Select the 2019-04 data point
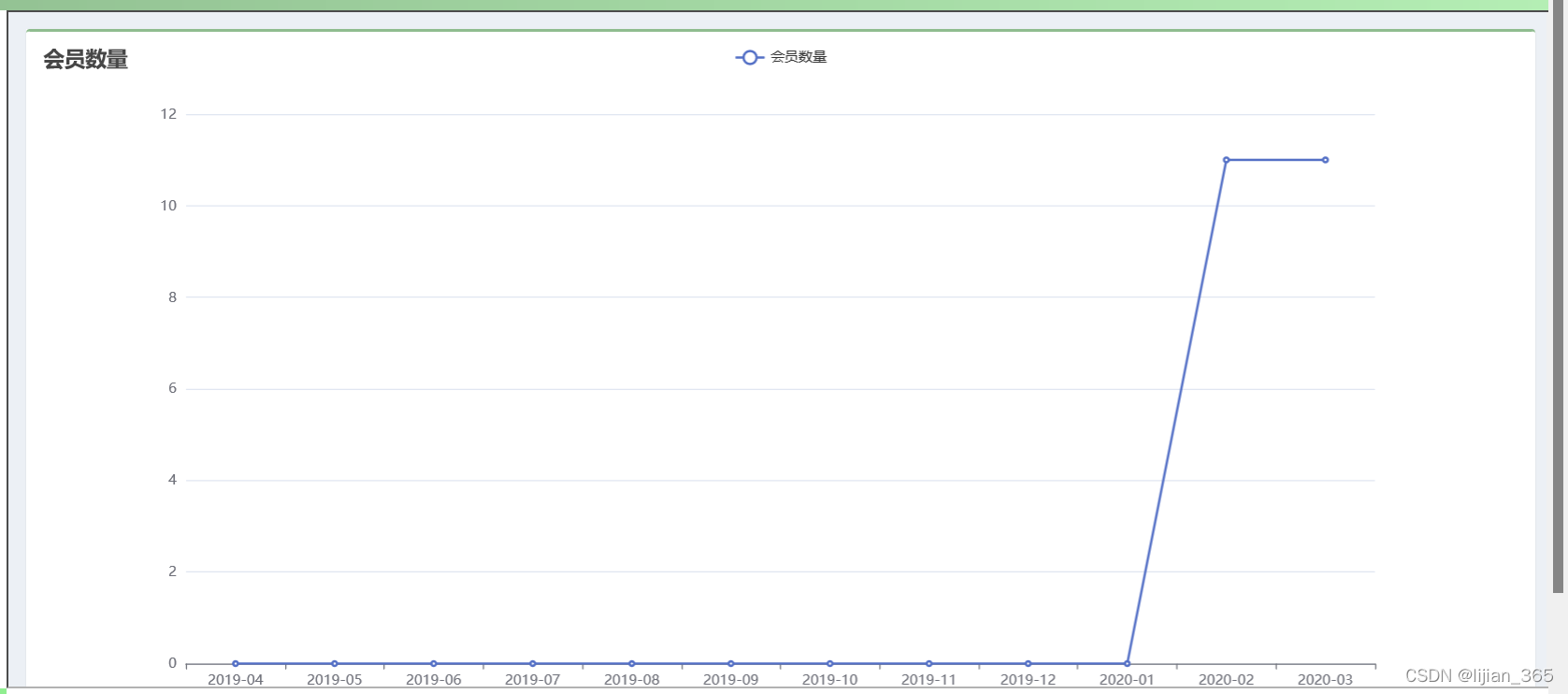1568x694 pixels. (235, 663)
